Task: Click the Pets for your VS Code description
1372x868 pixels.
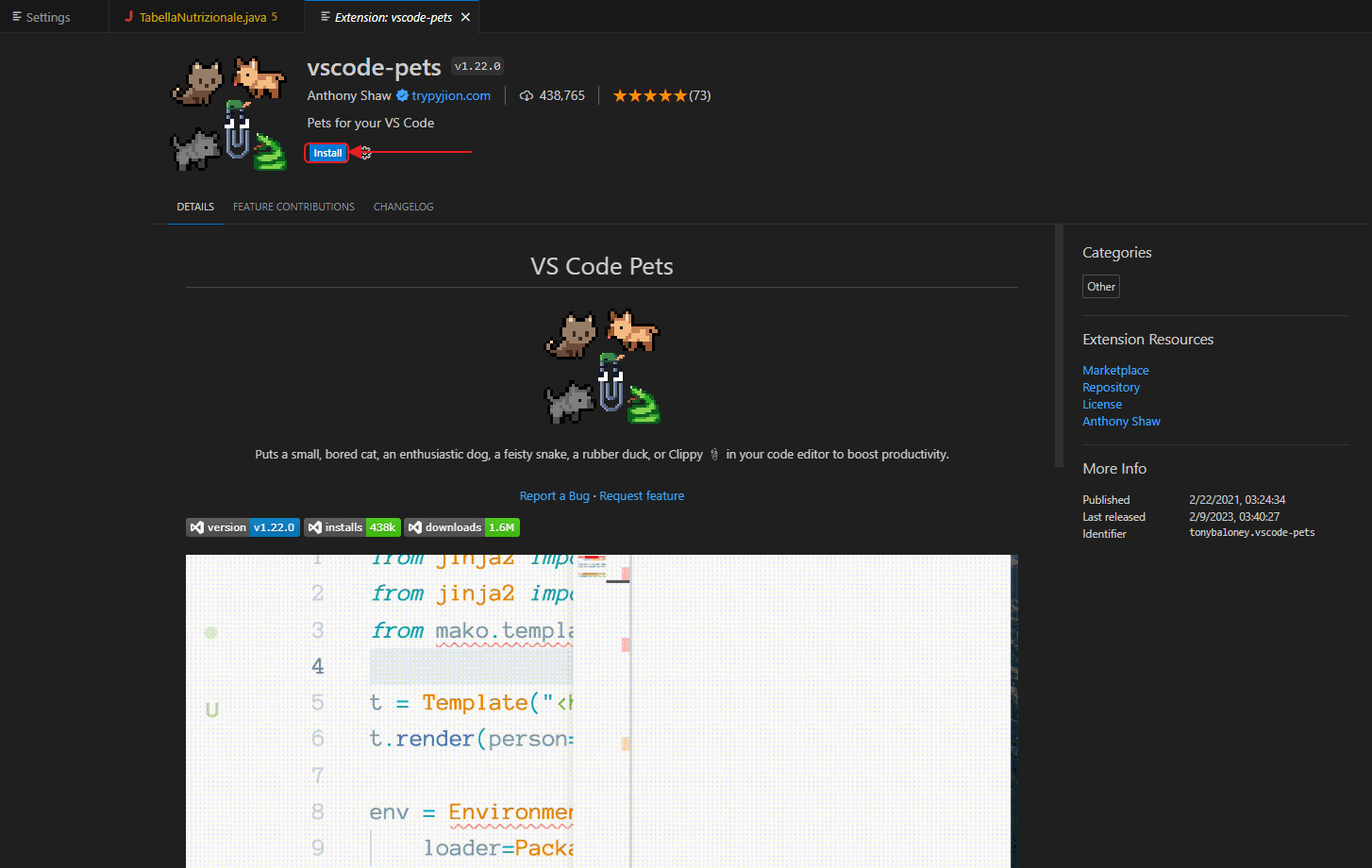Action: 371,123
